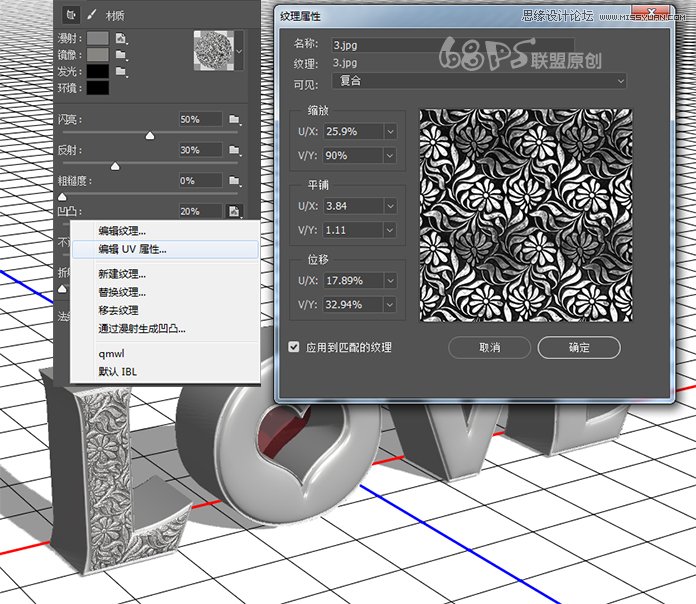The width and height of the screenshot is (696, 604).
Task: Open the roughness texture folder icon
Action: tap(234, 181)
